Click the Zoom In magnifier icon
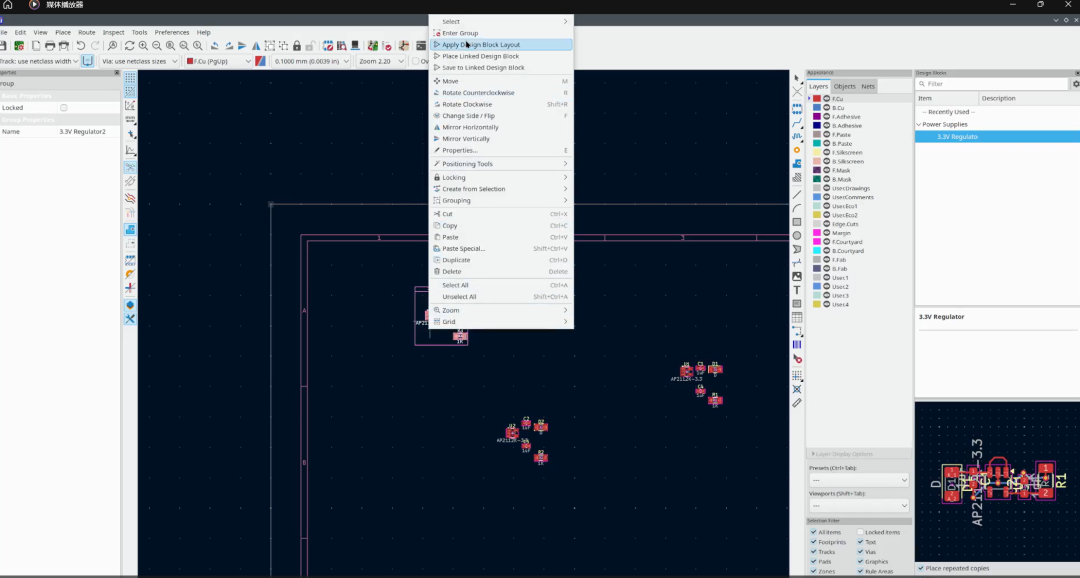1080x578 pixels. (x=143, y=46)
